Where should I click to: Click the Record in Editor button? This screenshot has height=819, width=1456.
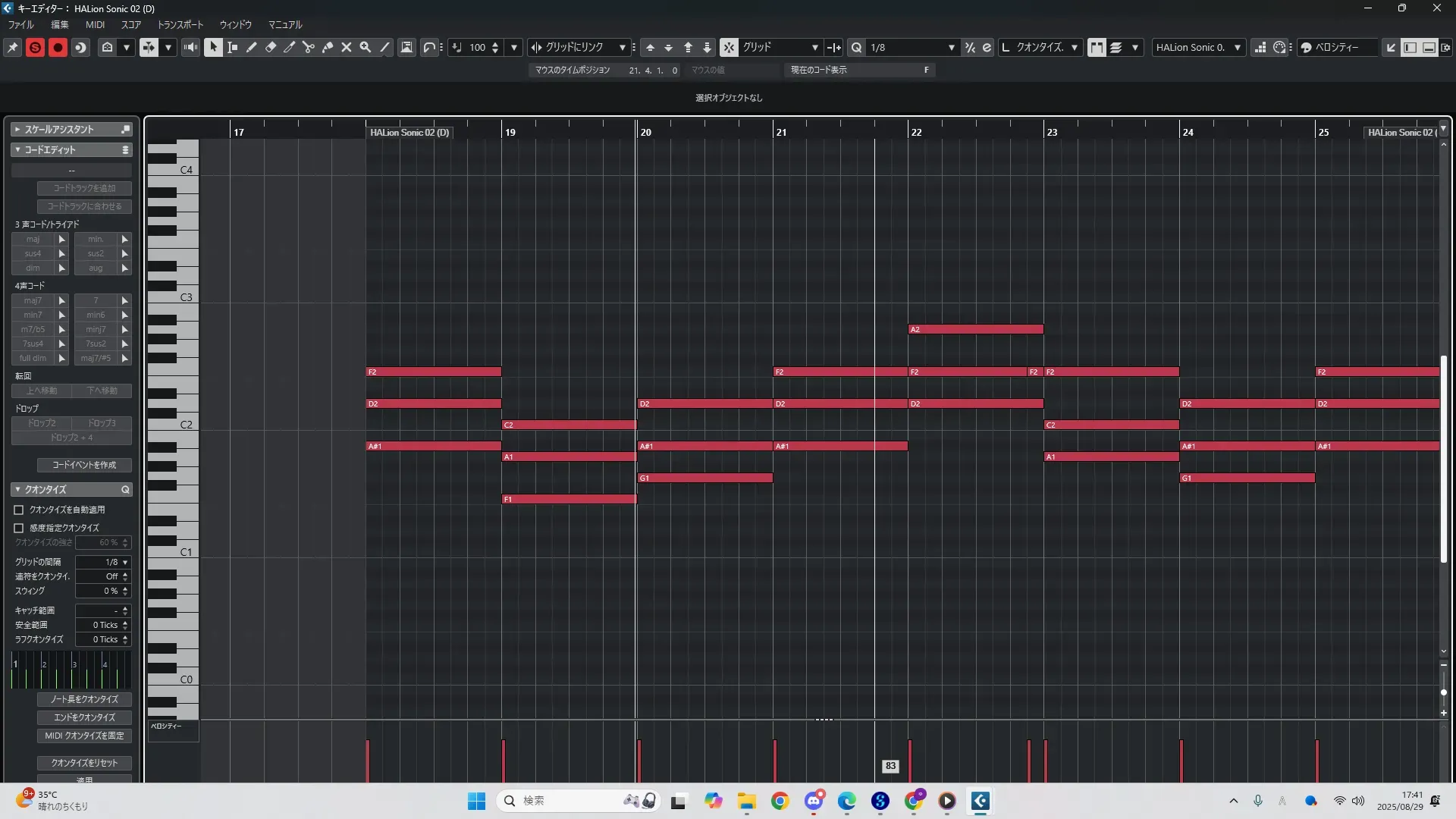pos(58,47)
